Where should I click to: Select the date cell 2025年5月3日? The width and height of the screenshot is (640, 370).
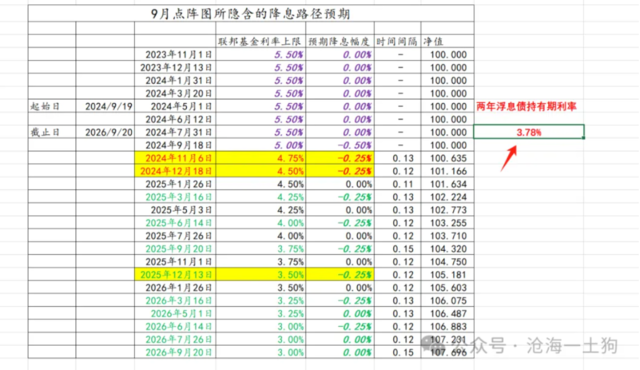tap(175, 210)
